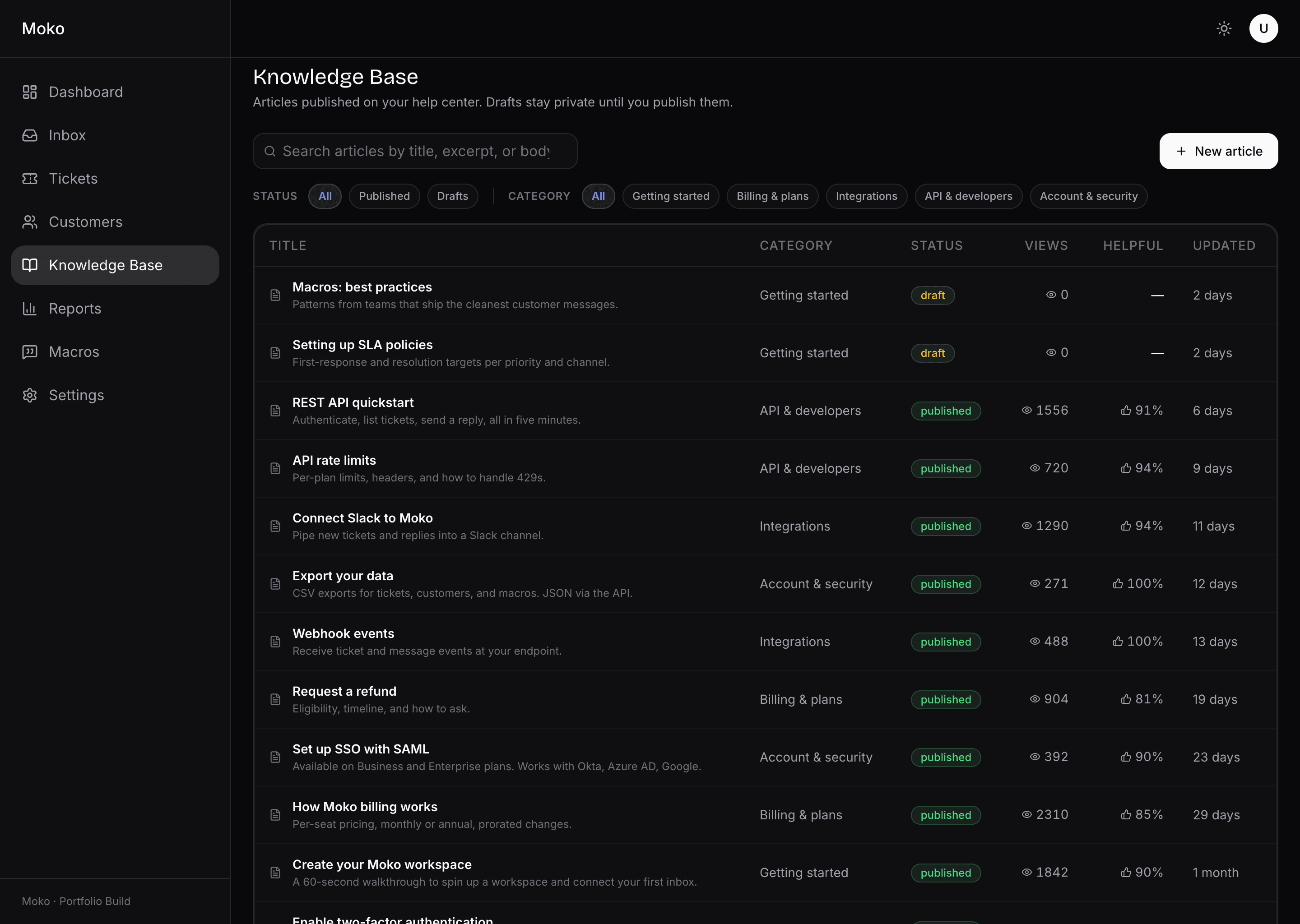Viewport: 1300px width, 924px height.
Task: Select the All status filter
Action: pyautogui.click(x=325, y=196)
